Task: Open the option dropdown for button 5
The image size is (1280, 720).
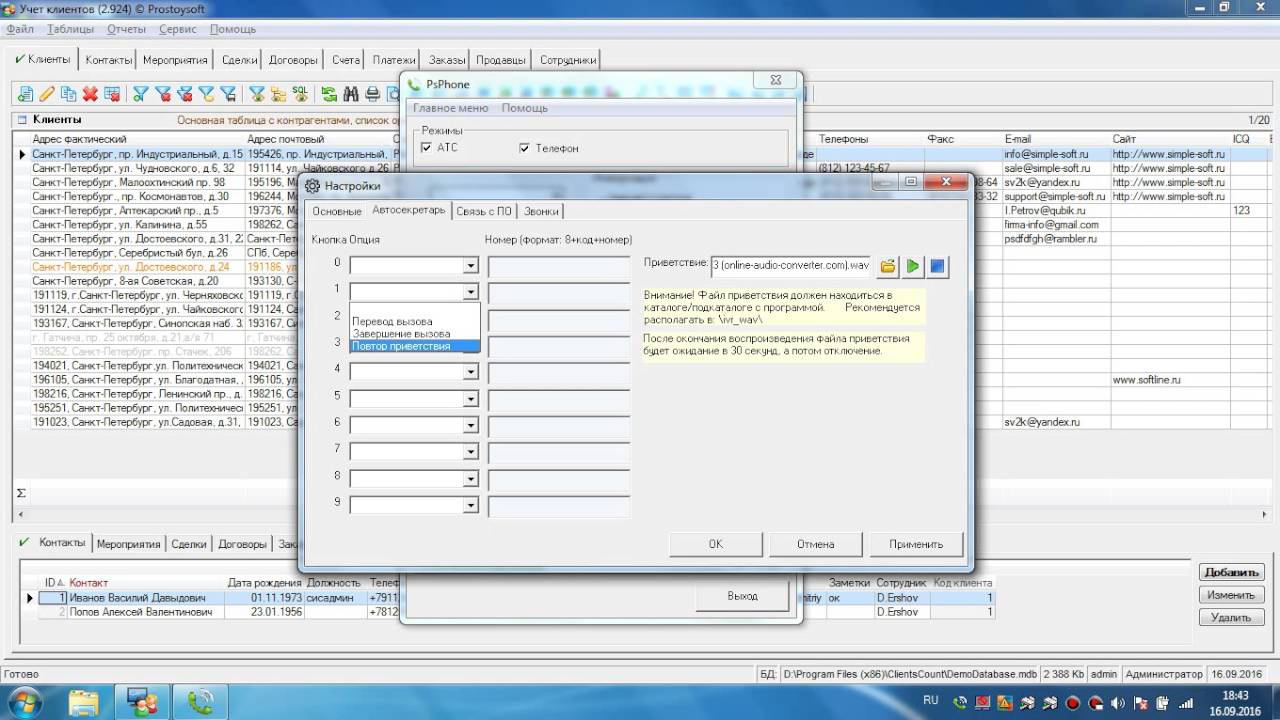Action: point(471,399)
